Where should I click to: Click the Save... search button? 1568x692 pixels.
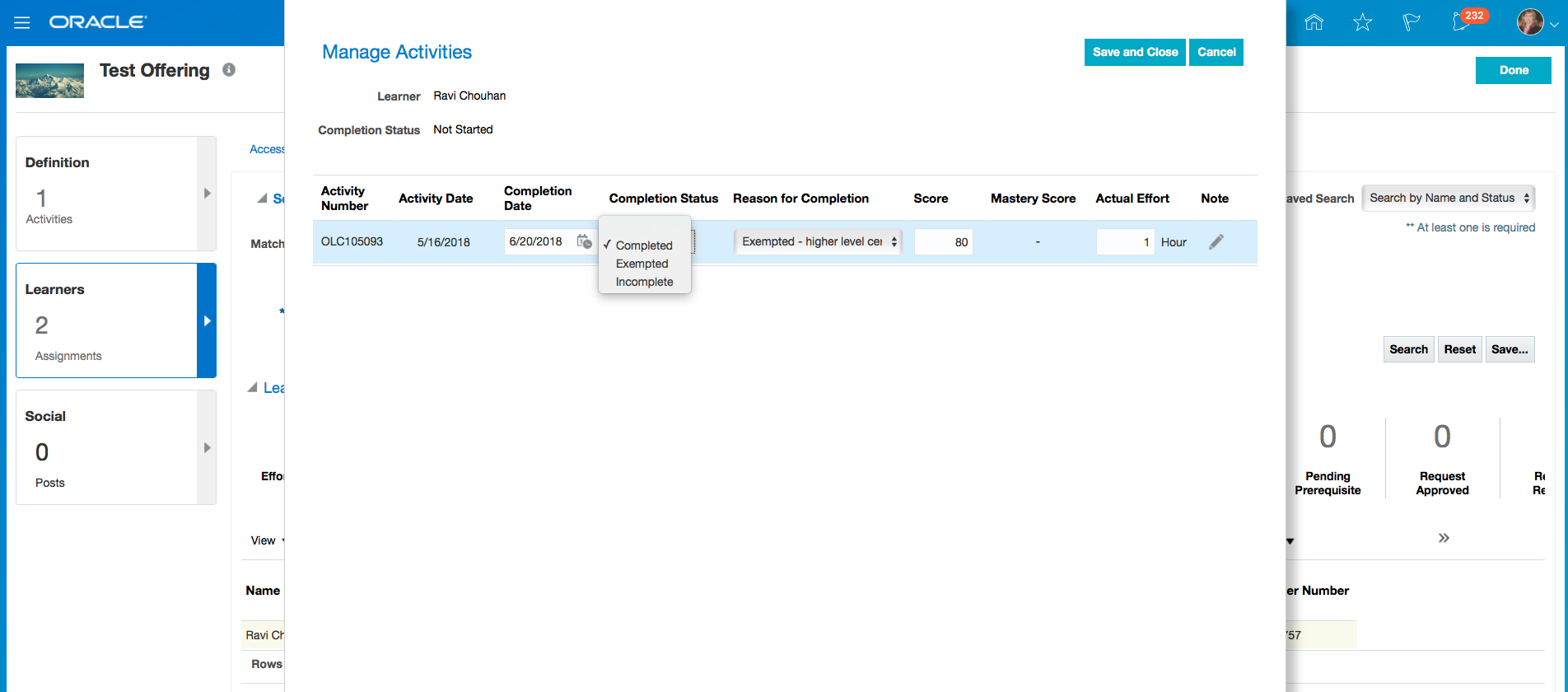coord(1510,349)
